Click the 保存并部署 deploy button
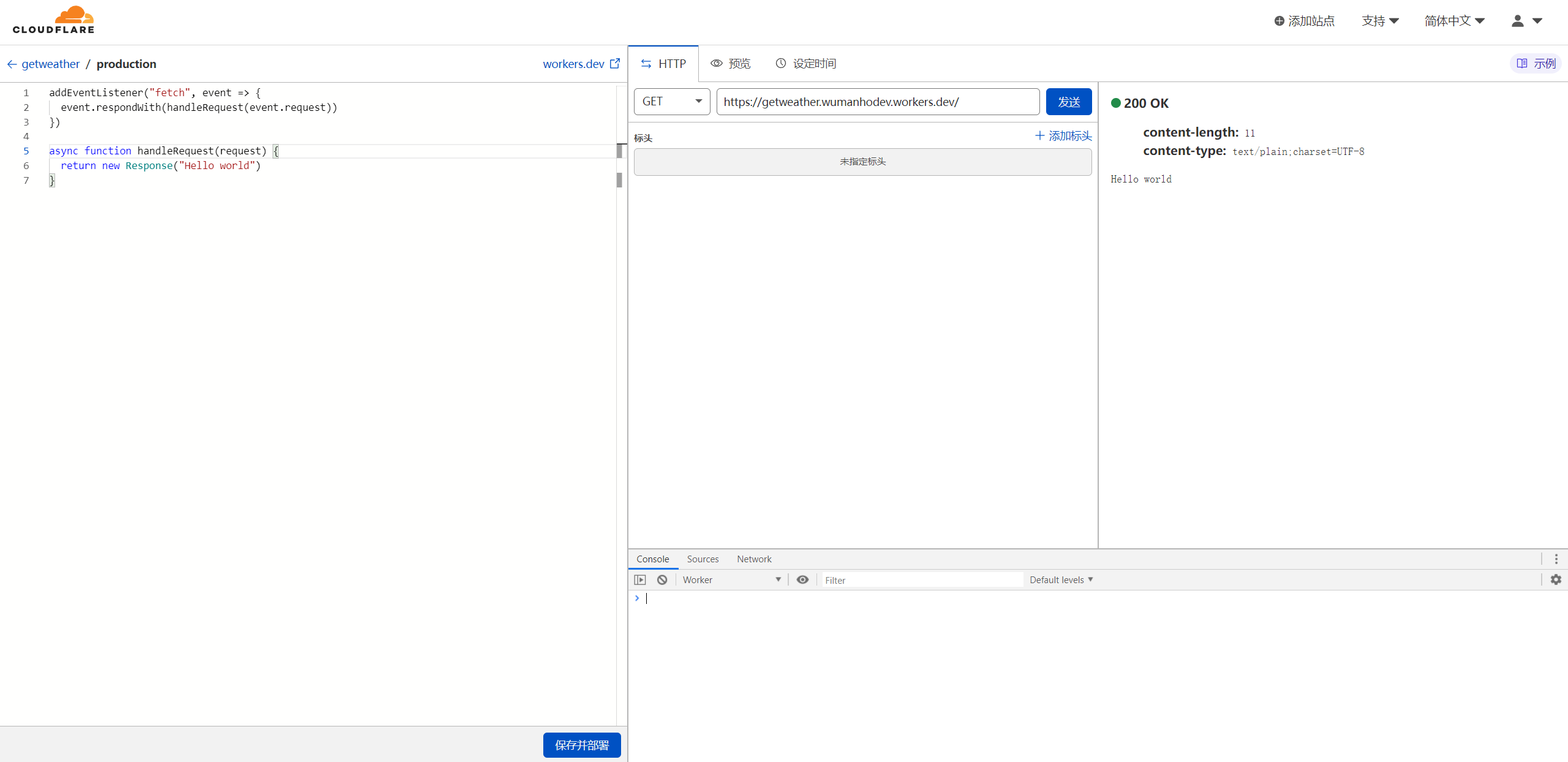Screen dimensions: 1568x762 pyautogui.click(x=581, y=745)
